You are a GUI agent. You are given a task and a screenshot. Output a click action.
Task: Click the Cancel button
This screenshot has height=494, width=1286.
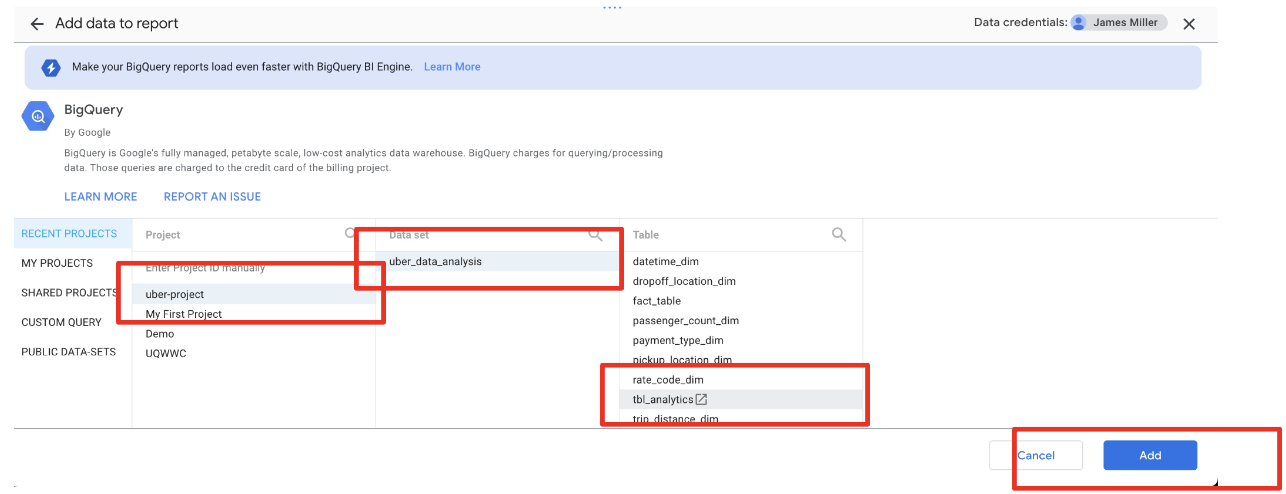click(x=1036, y=455)
